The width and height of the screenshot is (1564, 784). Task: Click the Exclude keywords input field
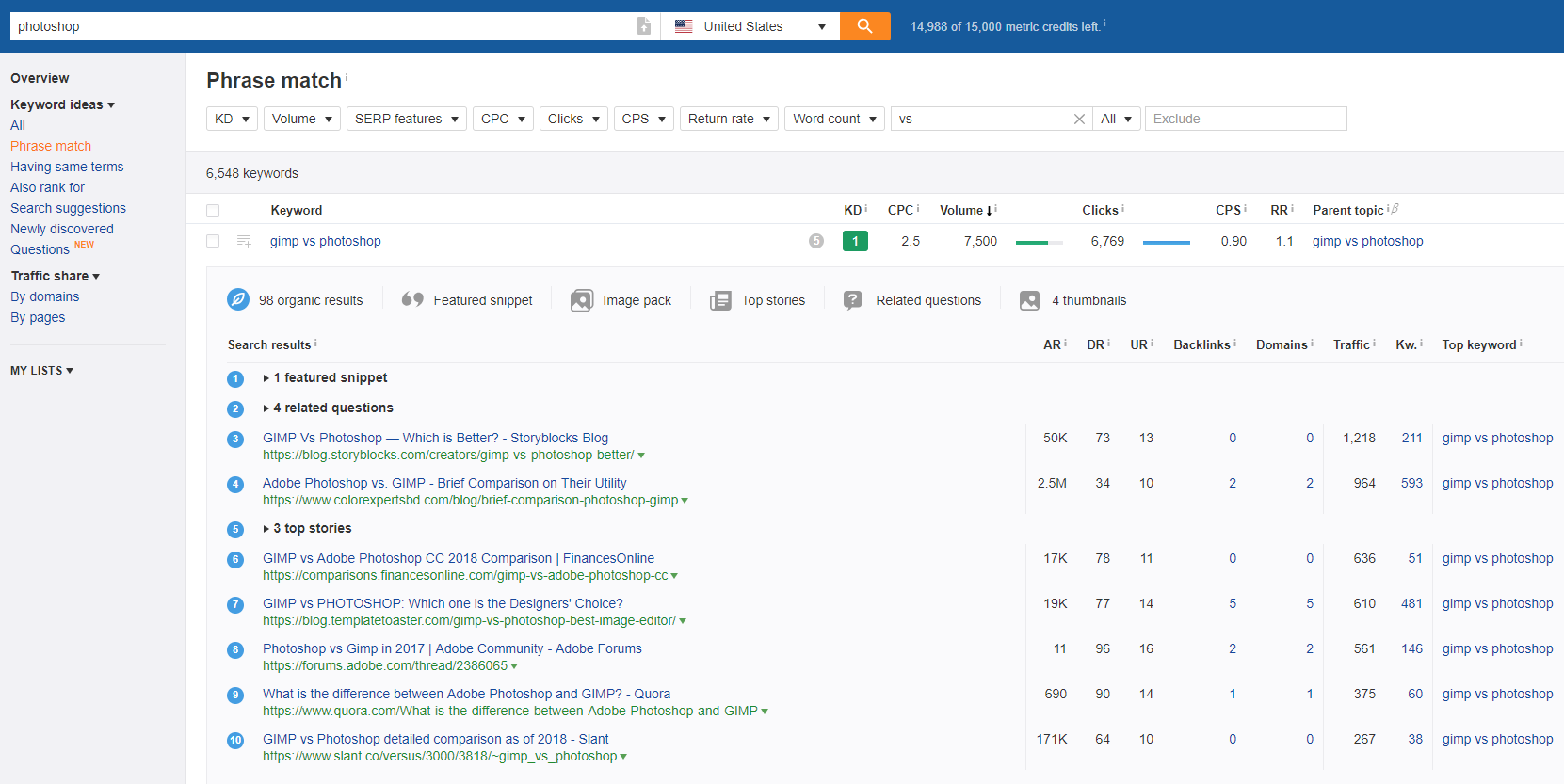[x=1246, y=119]
